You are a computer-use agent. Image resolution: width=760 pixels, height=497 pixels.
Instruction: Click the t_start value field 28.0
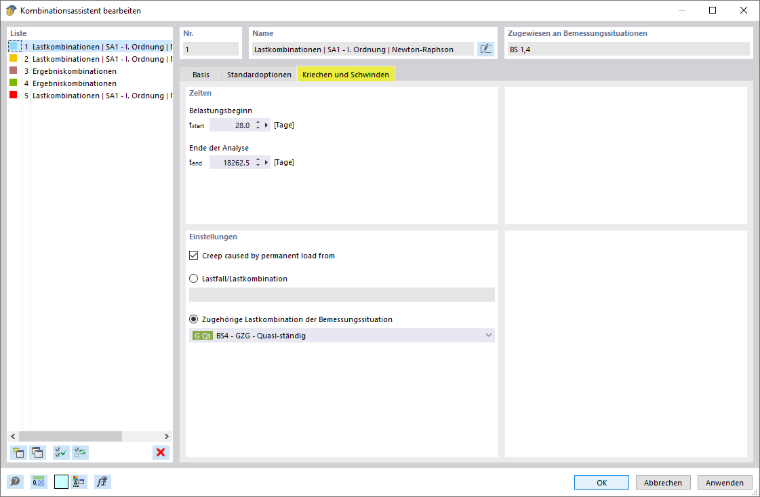(232, 125)
